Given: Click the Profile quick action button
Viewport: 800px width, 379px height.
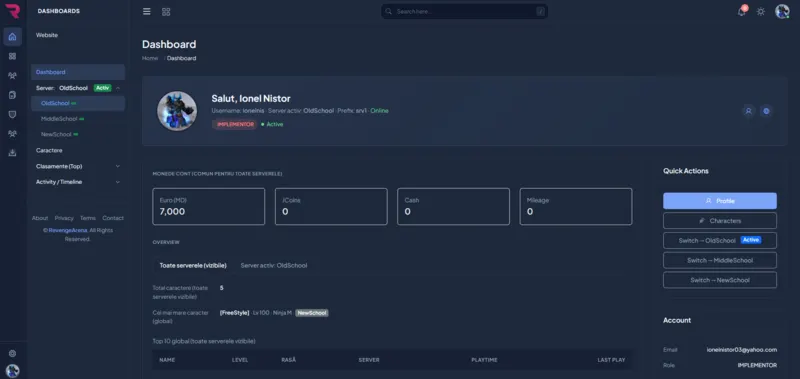Looking at the screenshot, I should click(x=720, y=201).
